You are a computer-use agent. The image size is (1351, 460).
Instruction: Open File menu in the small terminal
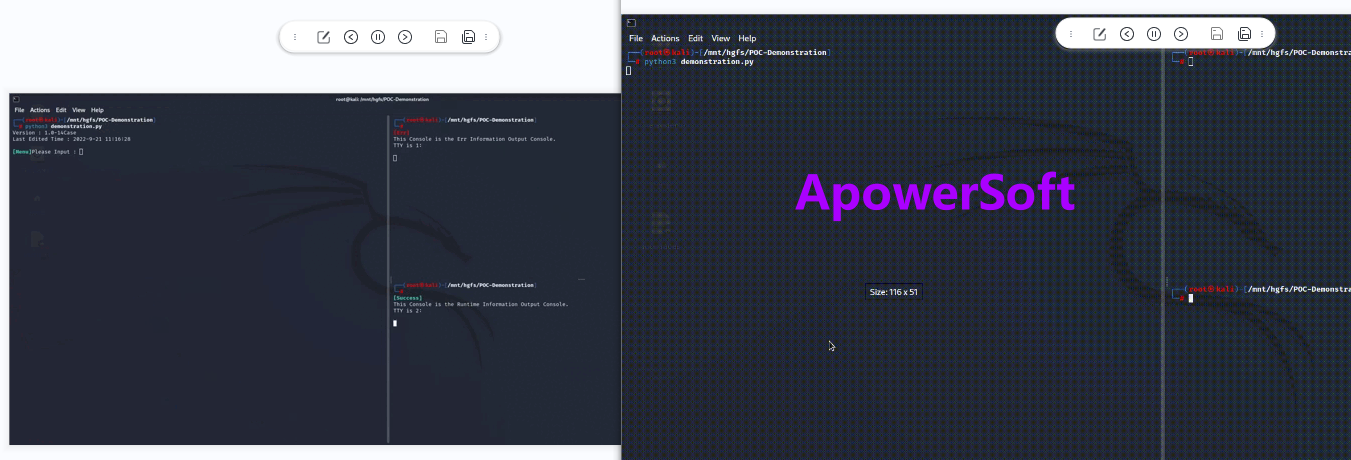[x=19, y=110]
